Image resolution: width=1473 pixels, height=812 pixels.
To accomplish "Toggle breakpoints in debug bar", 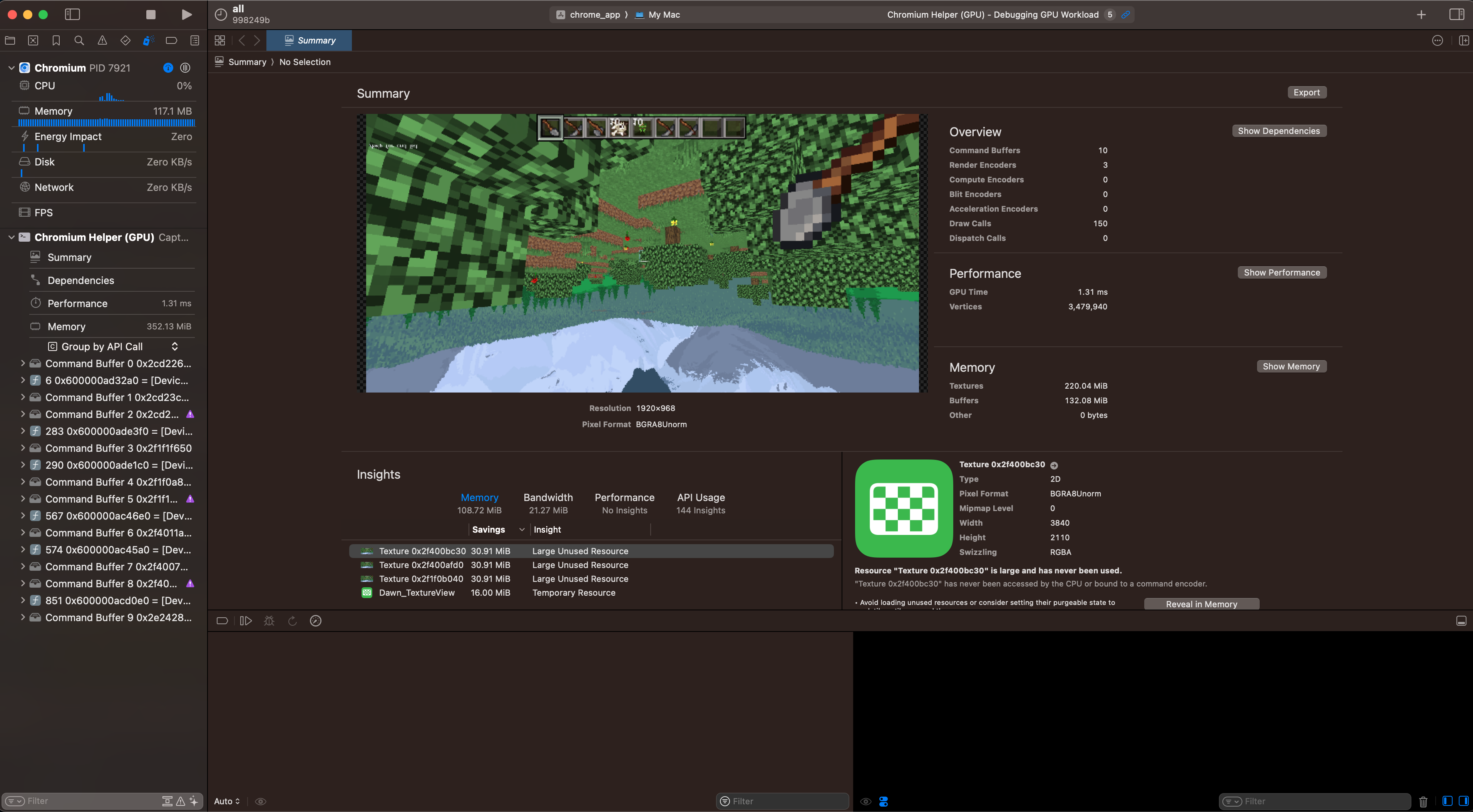I will [223, 621].
